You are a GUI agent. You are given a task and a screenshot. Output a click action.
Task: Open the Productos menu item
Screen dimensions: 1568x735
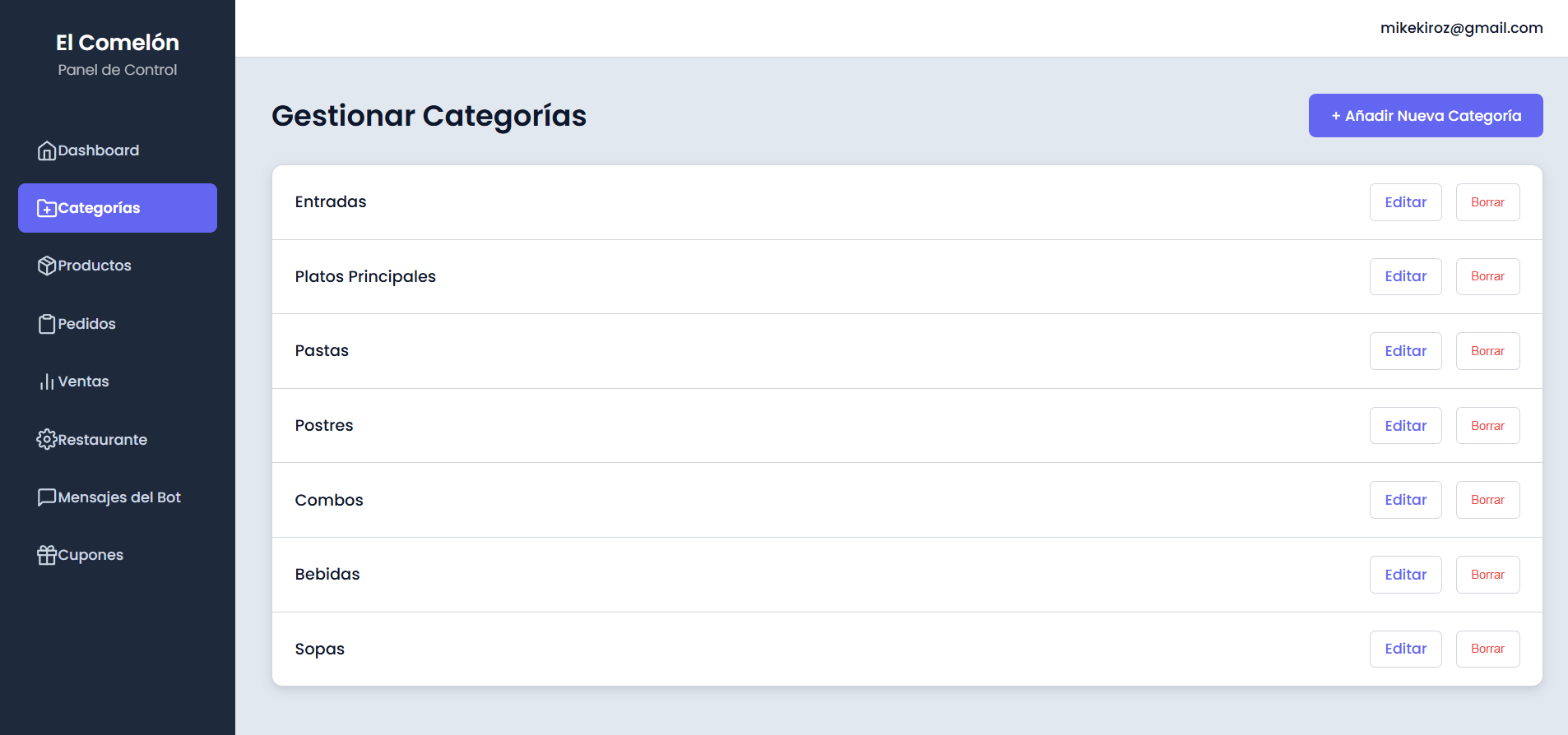pos(95,266)
